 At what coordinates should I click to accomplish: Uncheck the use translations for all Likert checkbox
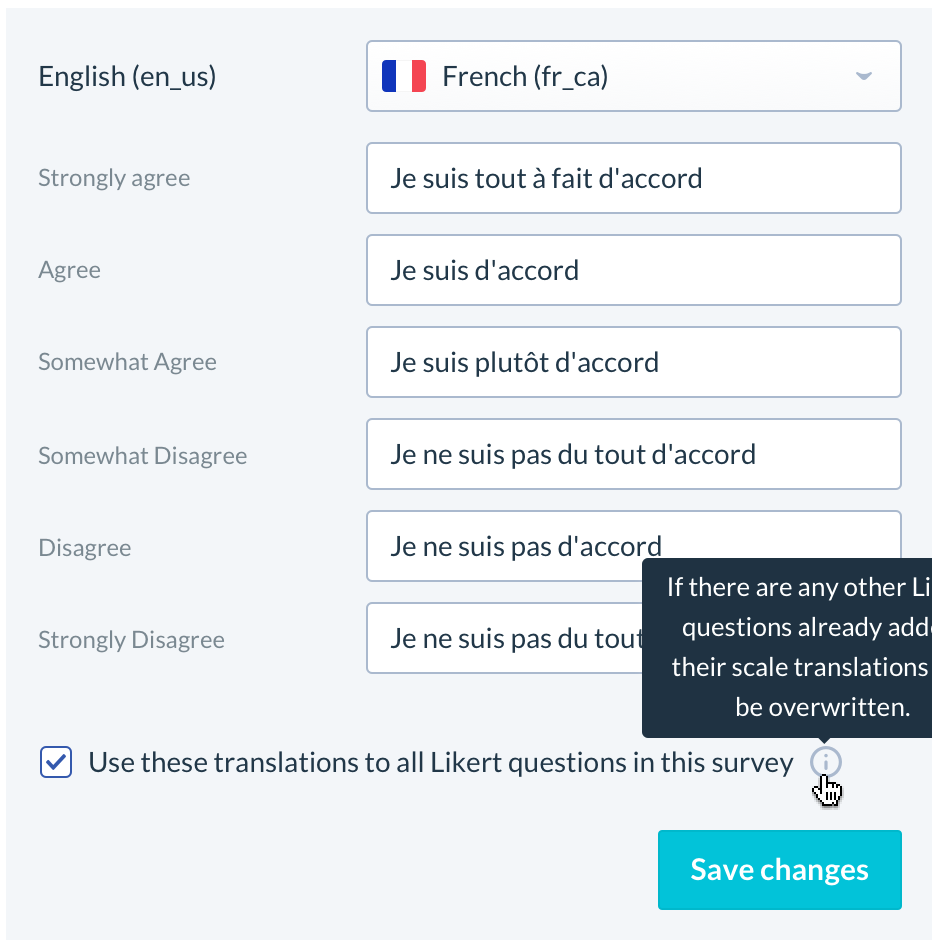click(56, 762)
